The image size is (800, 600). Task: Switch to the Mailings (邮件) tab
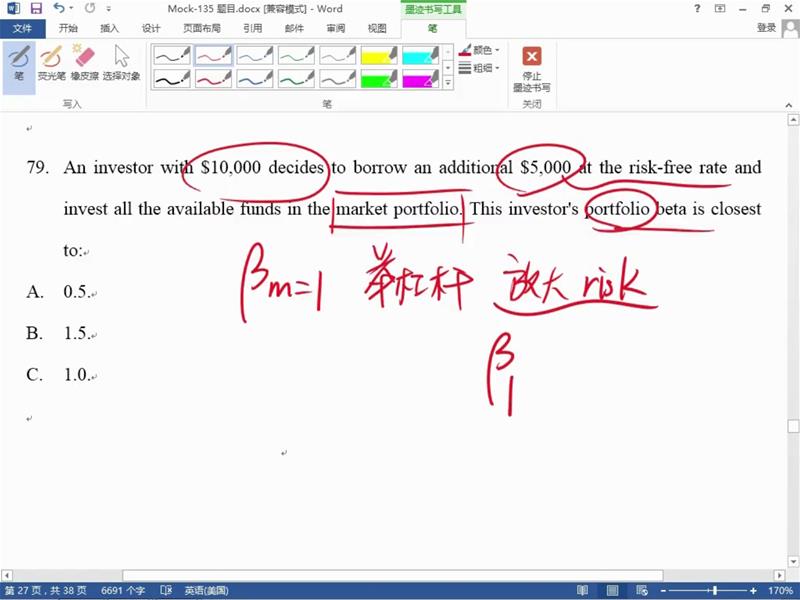pos(294,29)
